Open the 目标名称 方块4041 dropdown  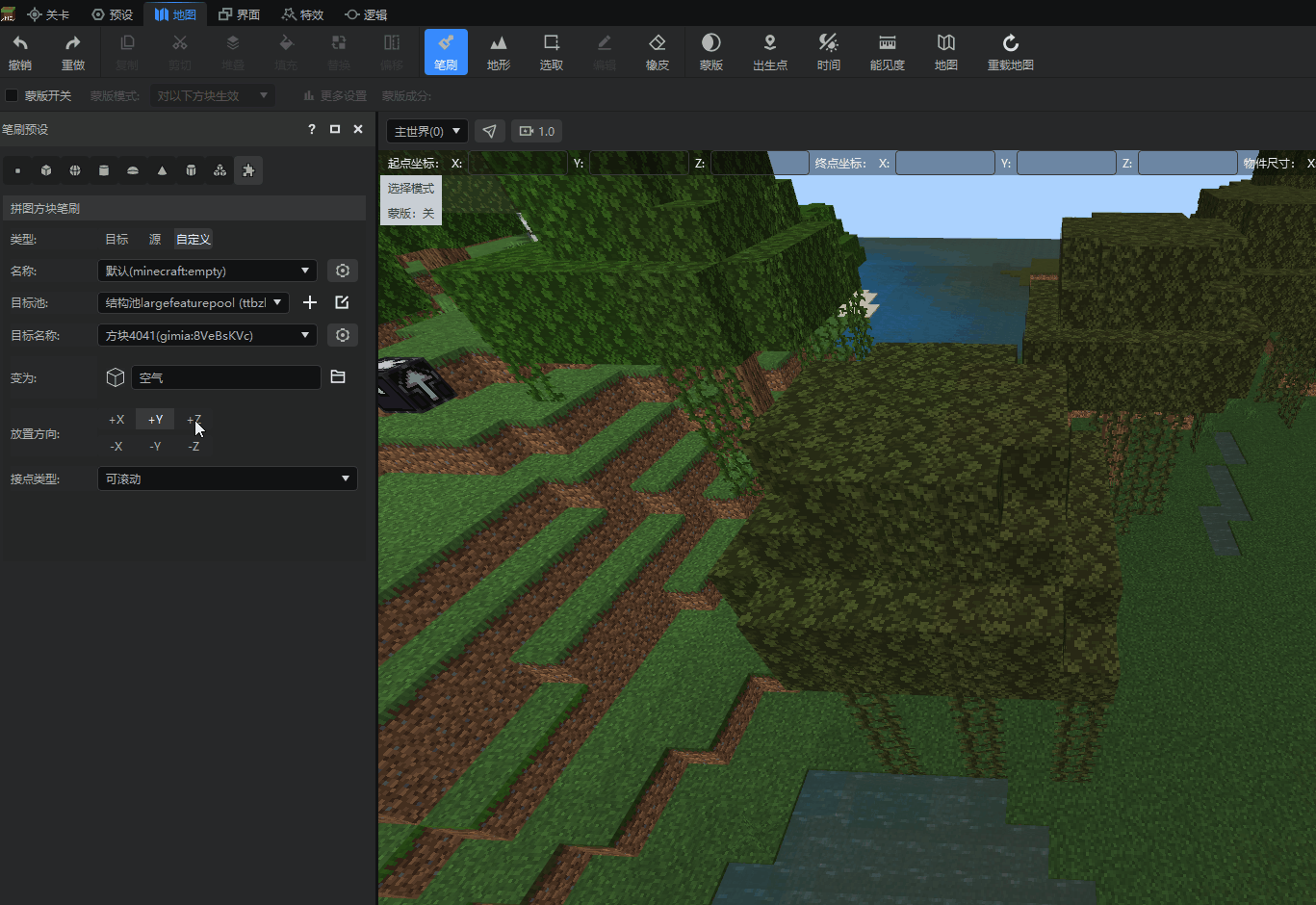click(x=207, y=335)
